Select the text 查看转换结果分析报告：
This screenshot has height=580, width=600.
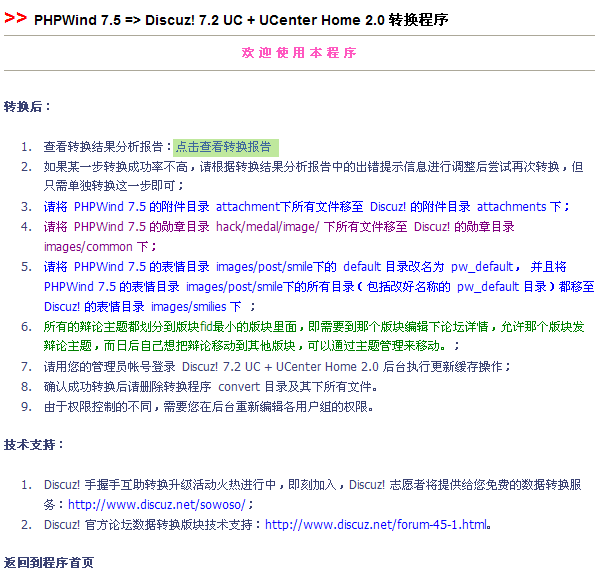click(x=108, y=147)
